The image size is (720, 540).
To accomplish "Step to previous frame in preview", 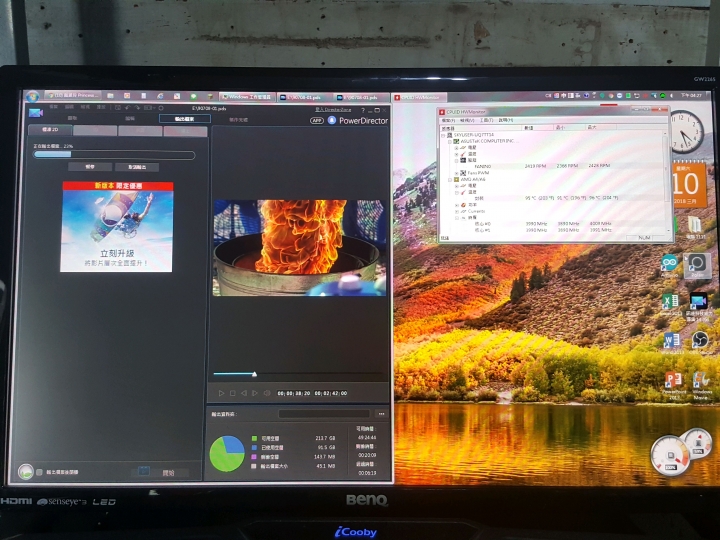I will 244,393.
